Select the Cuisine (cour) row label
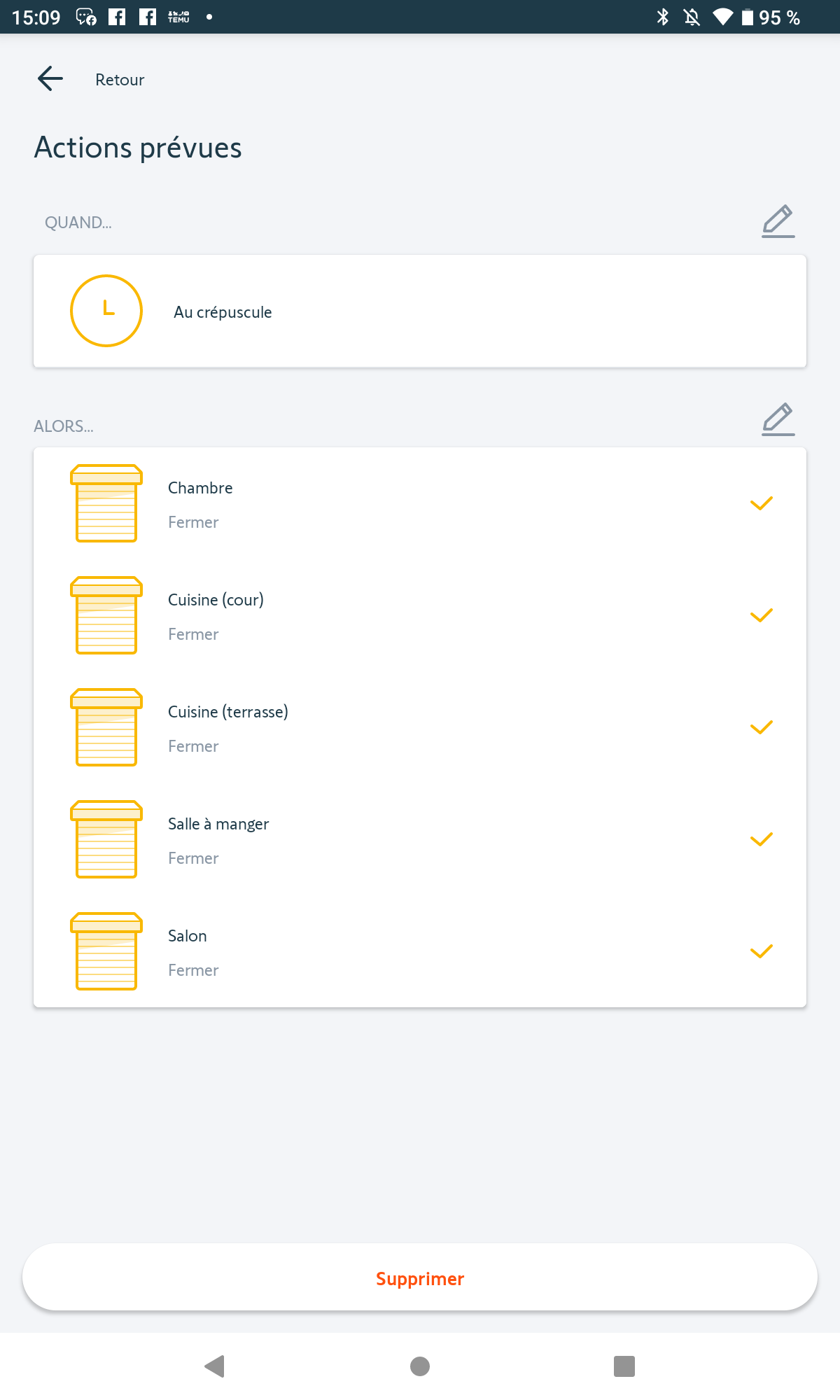Screen dimensions: 840x1400 (x=216, y=600)
